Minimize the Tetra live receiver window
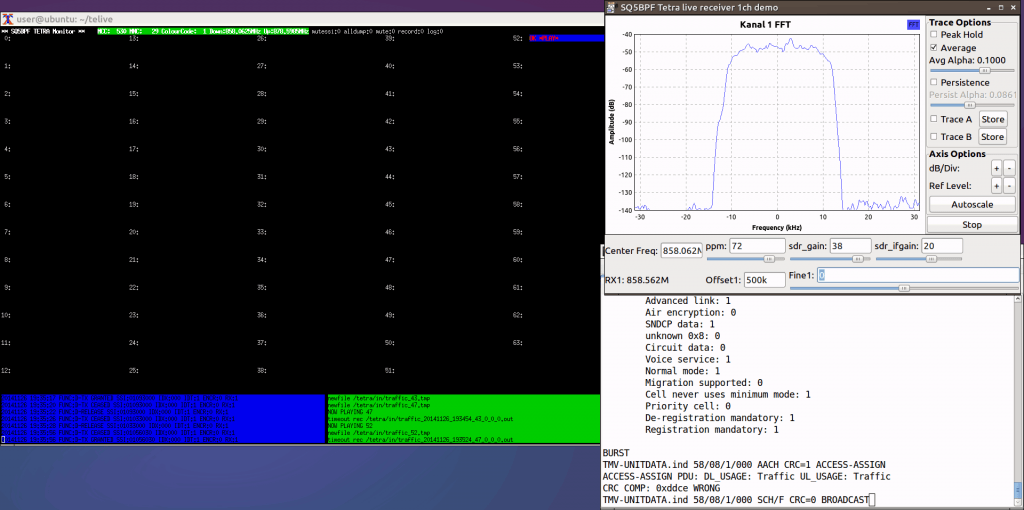Viewport: 1024px width, 510px height. [x=988, y=7]
